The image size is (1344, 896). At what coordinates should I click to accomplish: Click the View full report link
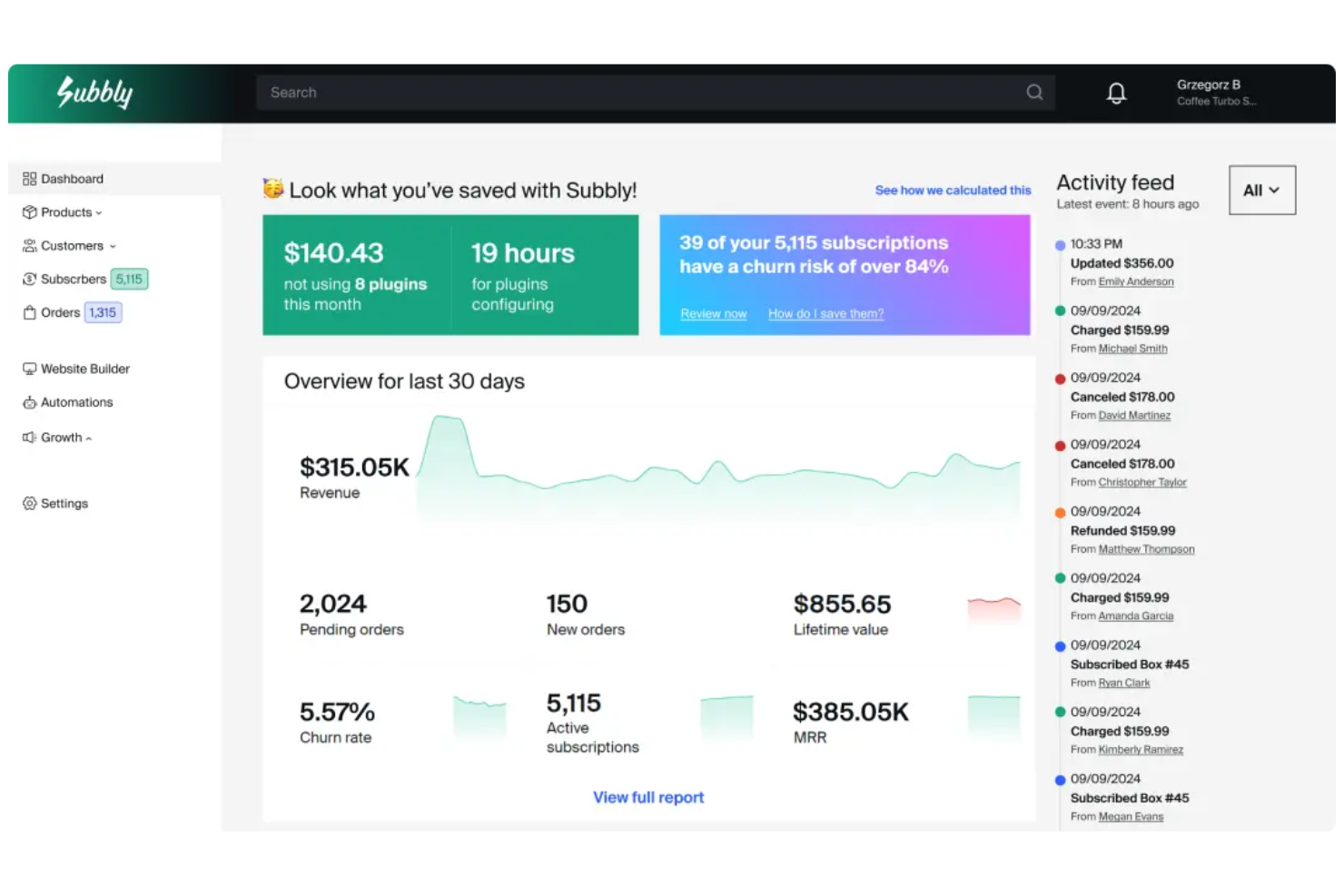click(x=647, y=797)
